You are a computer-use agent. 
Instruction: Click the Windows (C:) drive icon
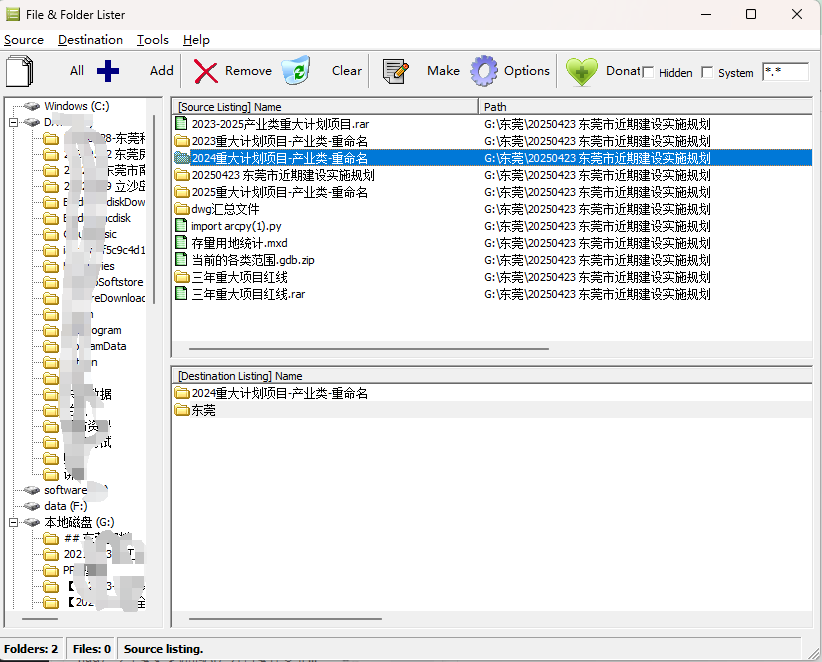[32, 106]
